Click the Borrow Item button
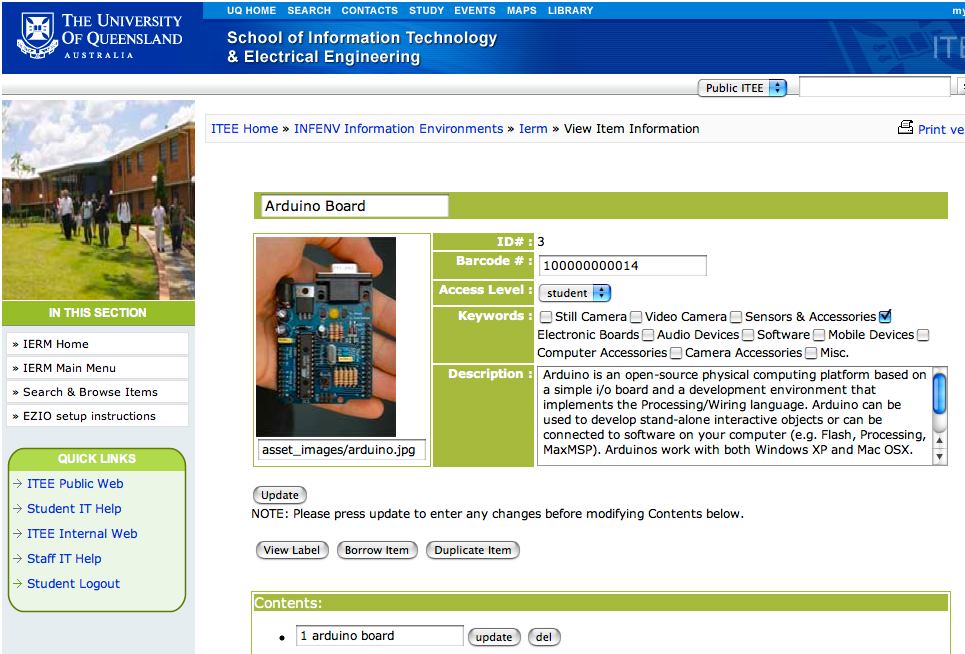This screenshot has height=654, width=965. [x=377, y=550]
